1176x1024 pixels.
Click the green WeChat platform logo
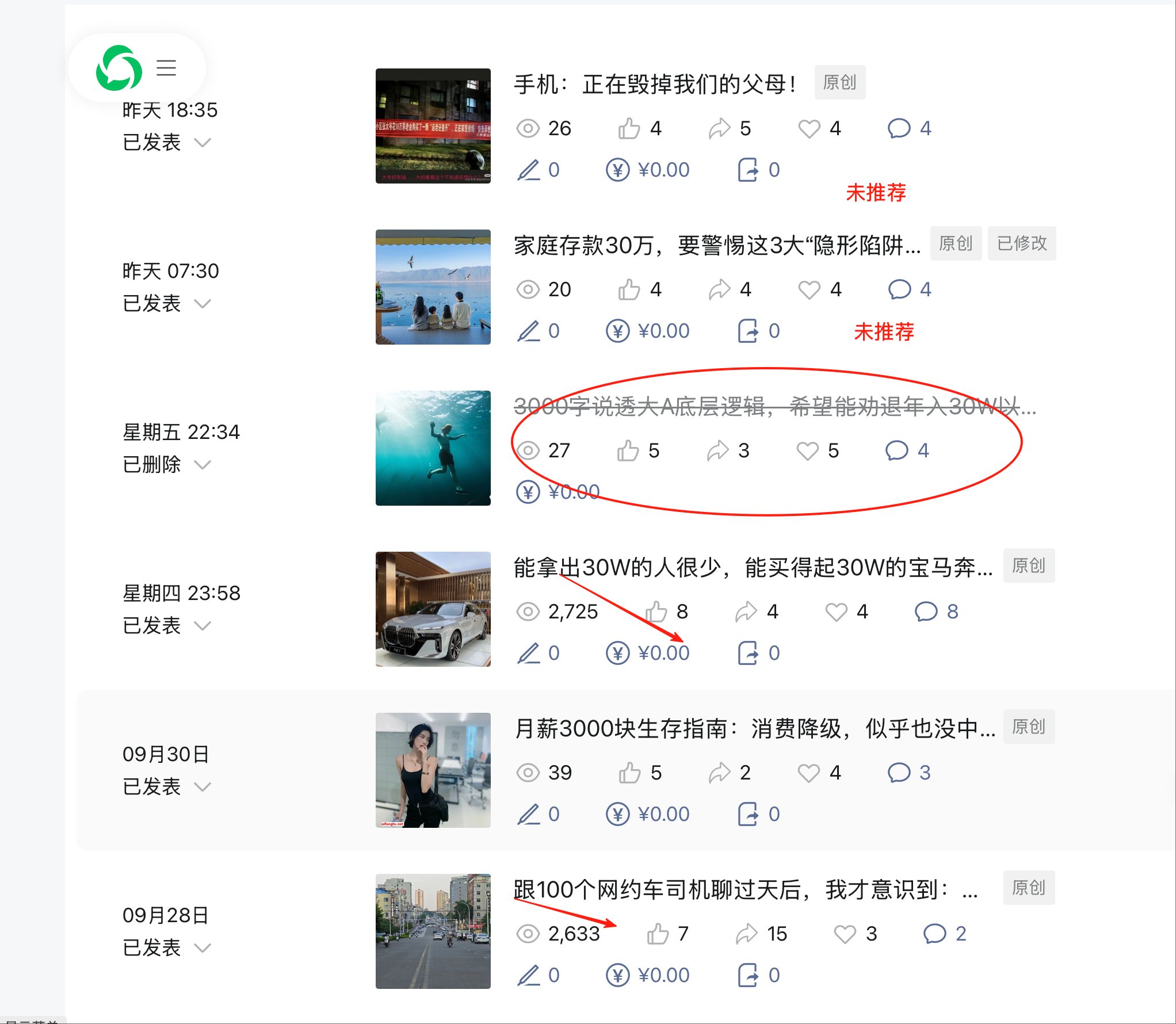(119, 68)
